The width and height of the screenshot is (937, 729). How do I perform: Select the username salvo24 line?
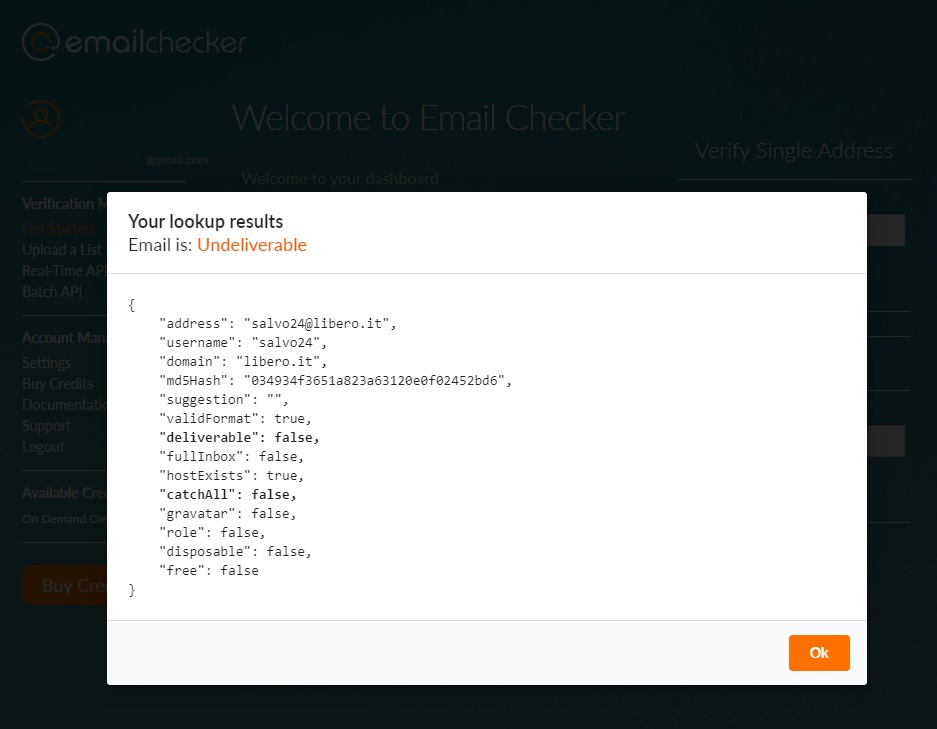coord(243,343)
